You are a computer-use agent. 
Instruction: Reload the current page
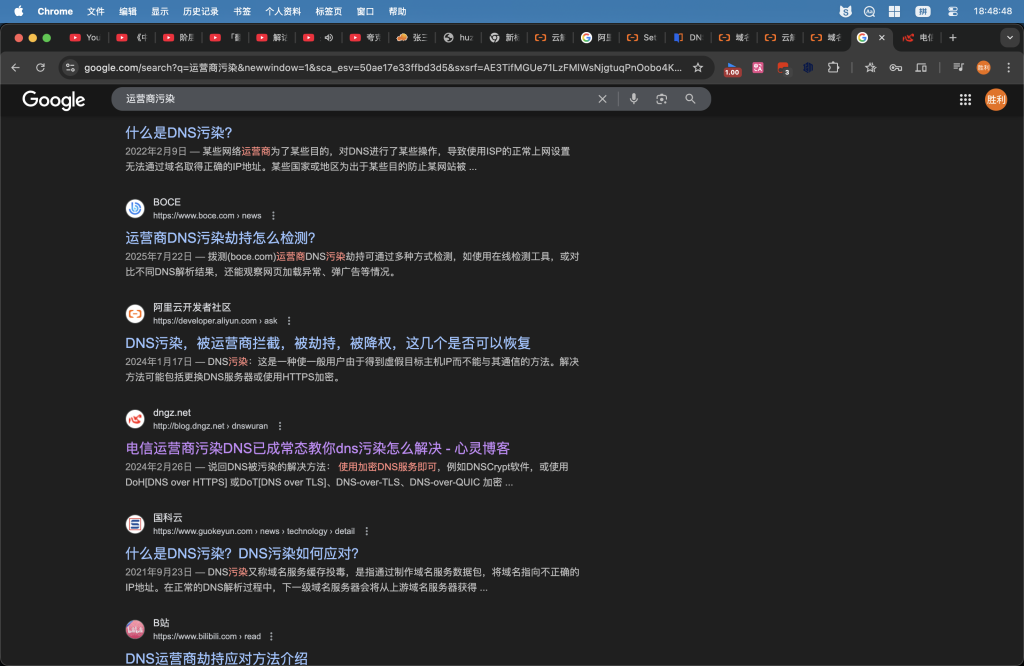pos(40,67)
